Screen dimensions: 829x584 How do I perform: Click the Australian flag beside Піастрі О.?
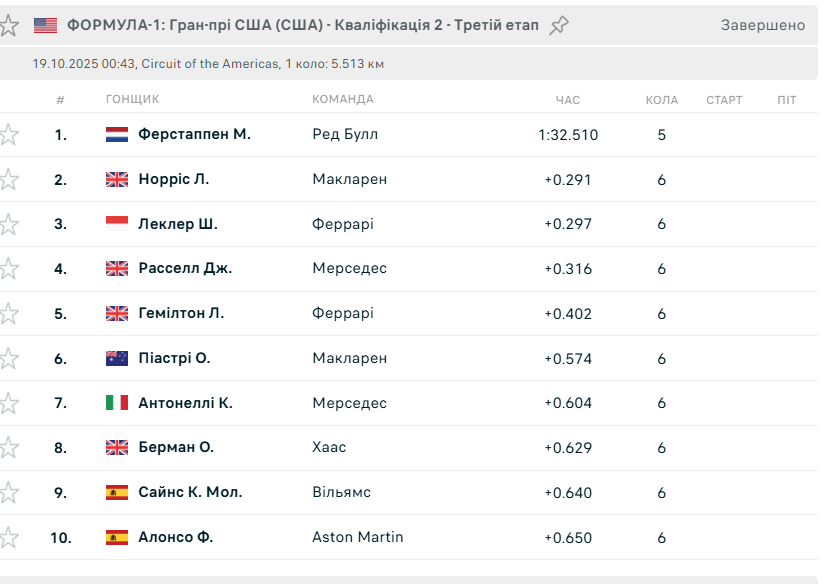click(117, 358)
